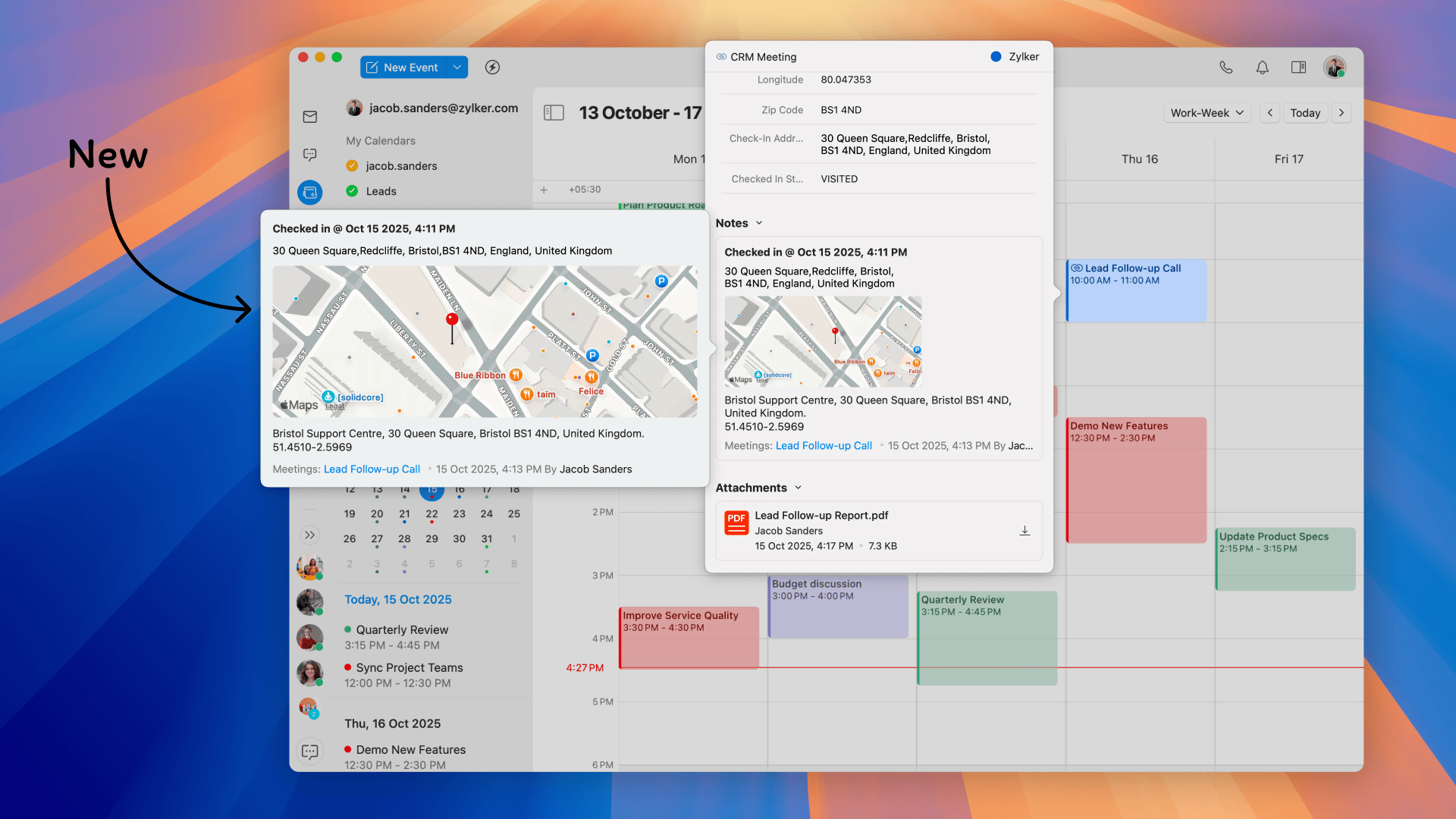Select date 29 in the mini calendar
Viewport: 1456px width, 819px height.
pos(431,539)
